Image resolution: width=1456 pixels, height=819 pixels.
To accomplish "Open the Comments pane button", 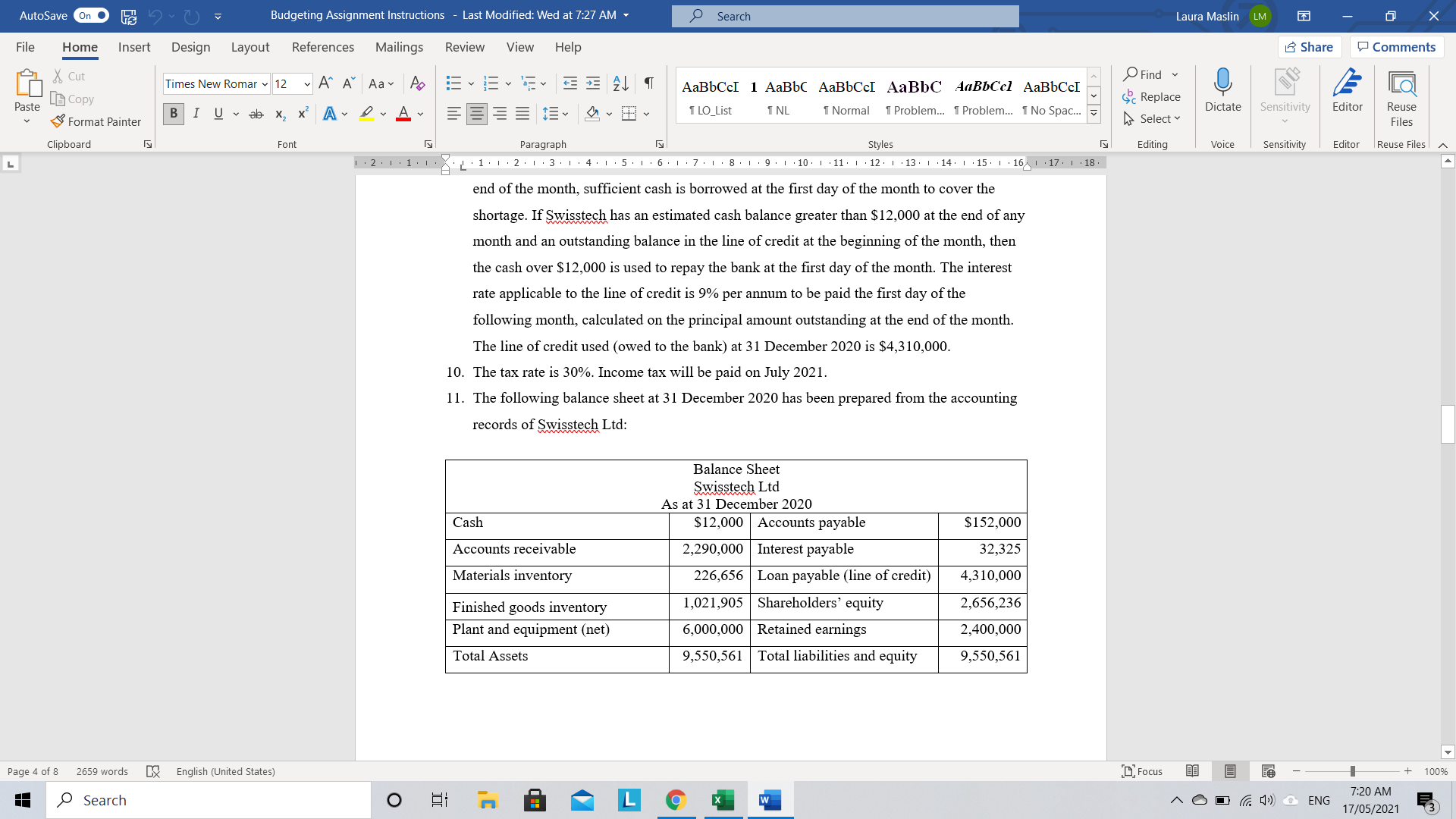I will click(x=1396, y=47).
